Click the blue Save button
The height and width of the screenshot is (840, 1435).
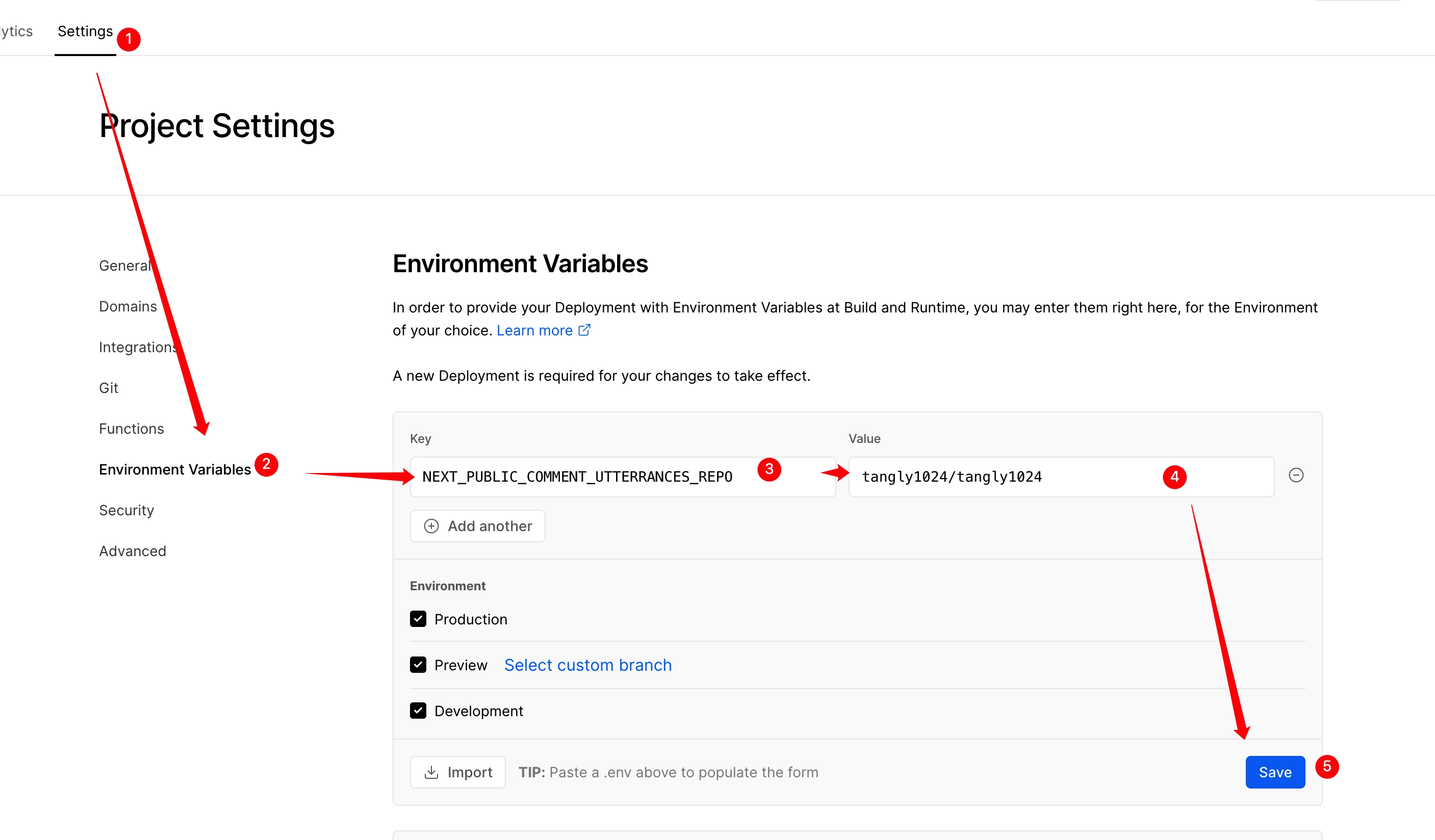pyautogui.click(x=1275, y=772)
